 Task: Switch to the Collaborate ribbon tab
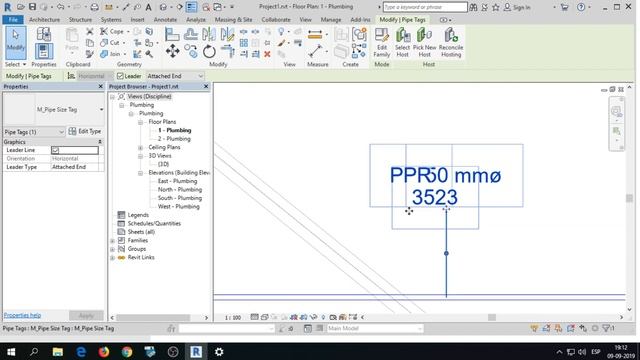(x=276, y=20)
